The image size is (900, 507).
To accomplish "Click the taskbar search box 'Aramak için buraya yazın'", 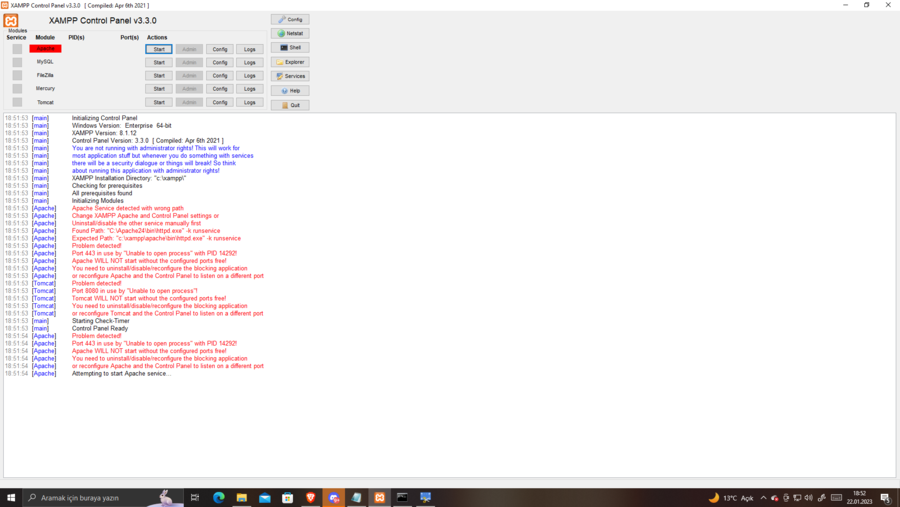I will (103, 498).
